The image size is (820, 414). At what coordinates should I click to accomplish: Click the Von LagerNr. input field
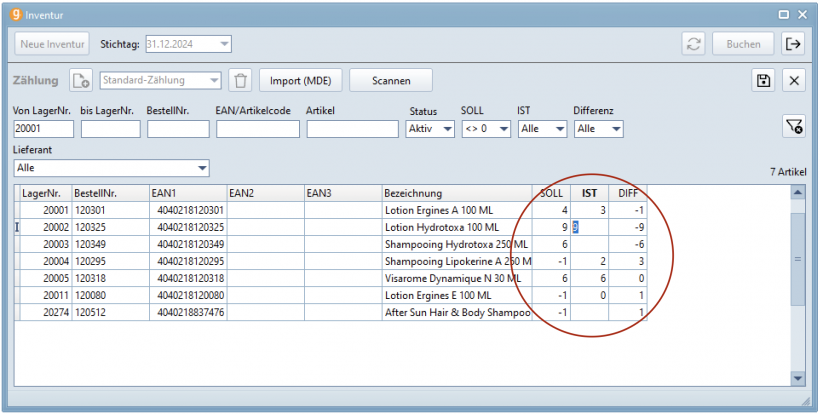(43, 129)
